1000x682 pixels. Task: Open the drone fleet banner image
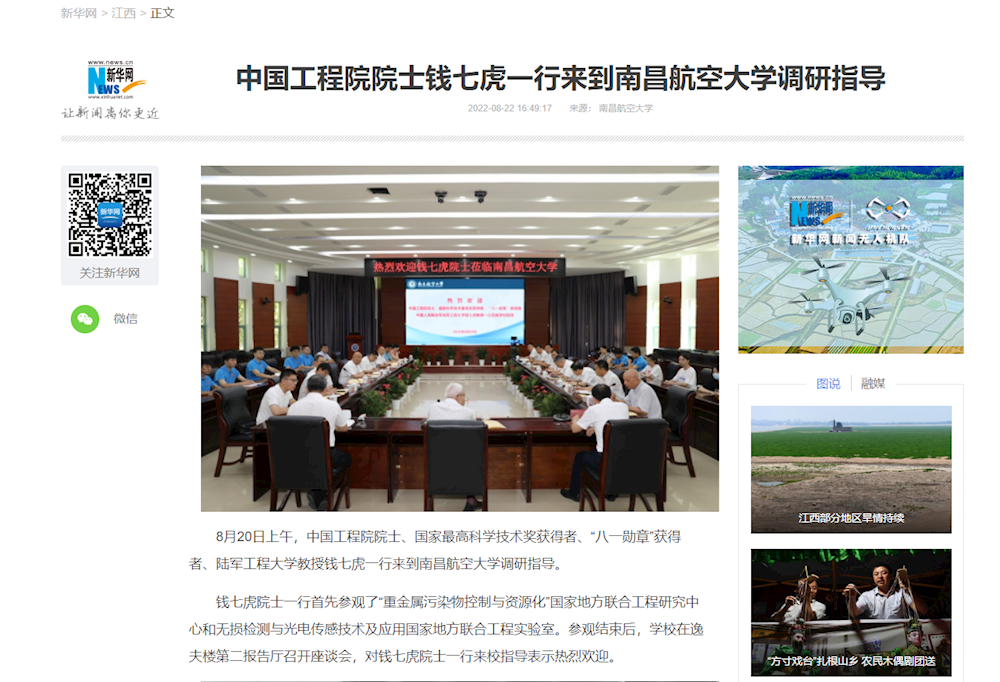point(850,259)
